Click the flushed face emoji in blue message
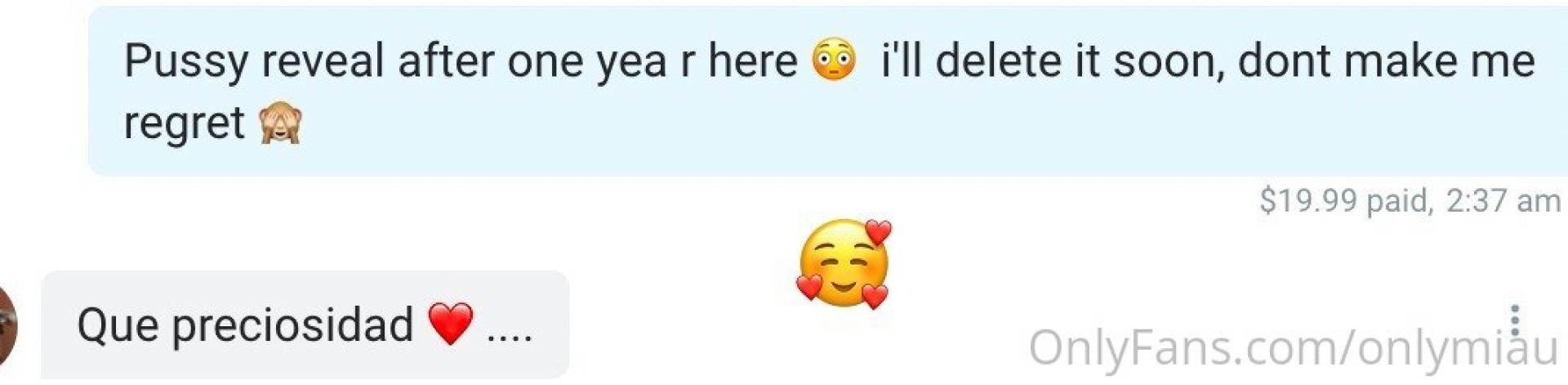Image resolution: width=1568 pixels, height=385 pixels. (x=834, y=60)
